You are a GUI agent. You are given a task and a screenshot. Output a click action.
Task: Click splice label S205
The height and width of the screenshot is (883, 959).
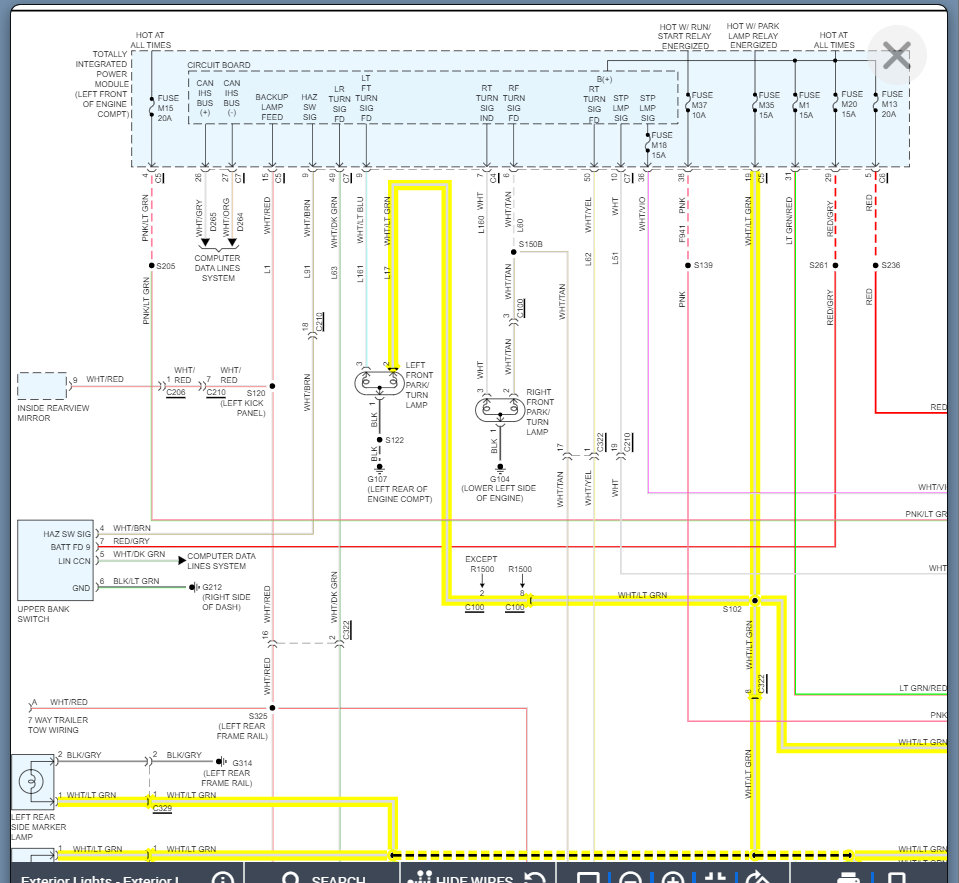coord(166,266)
